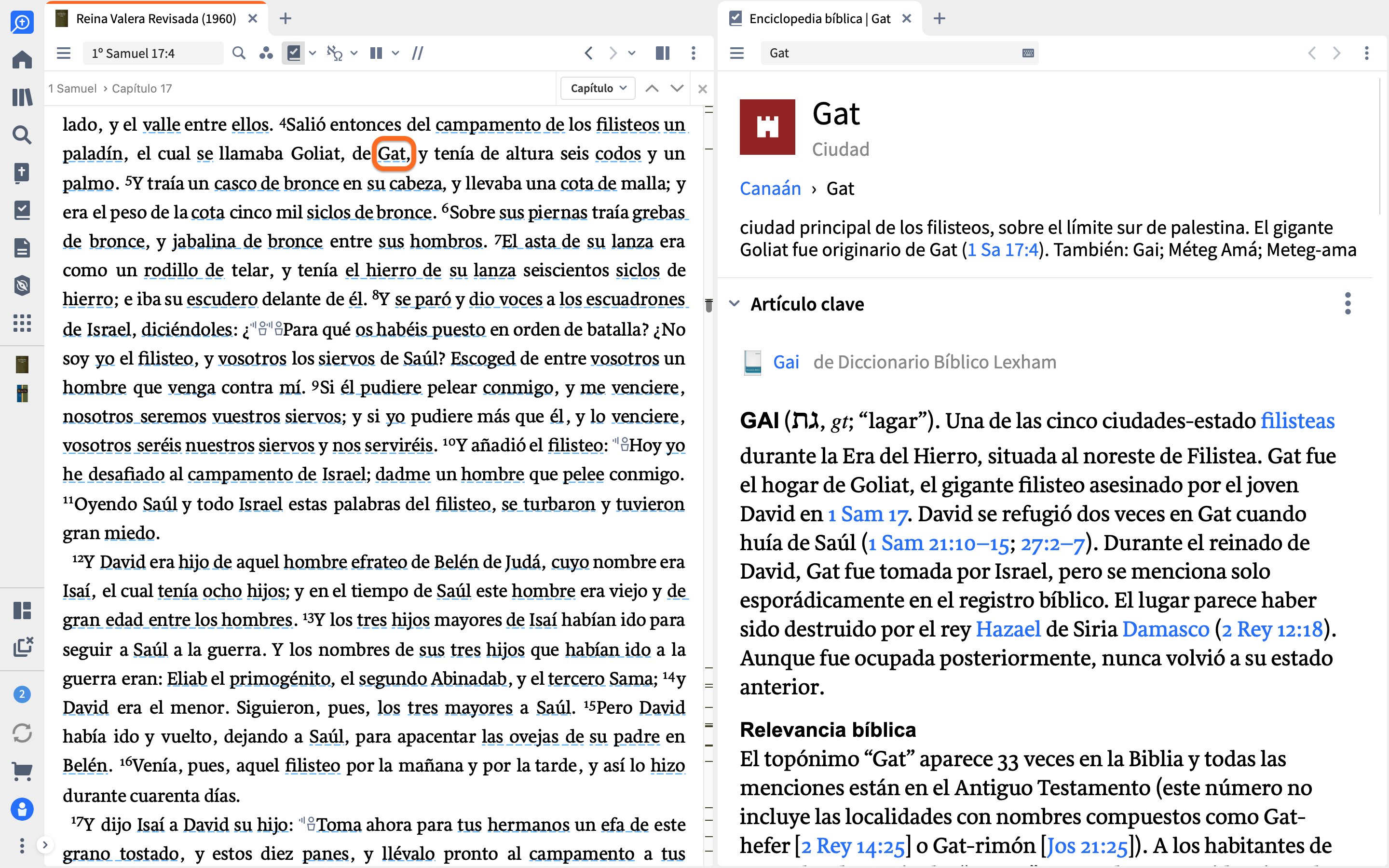Open visual filters dropdown arrow
Image resolution: width=1389 pixels, height=868 pixels.
tap(312, 54)
